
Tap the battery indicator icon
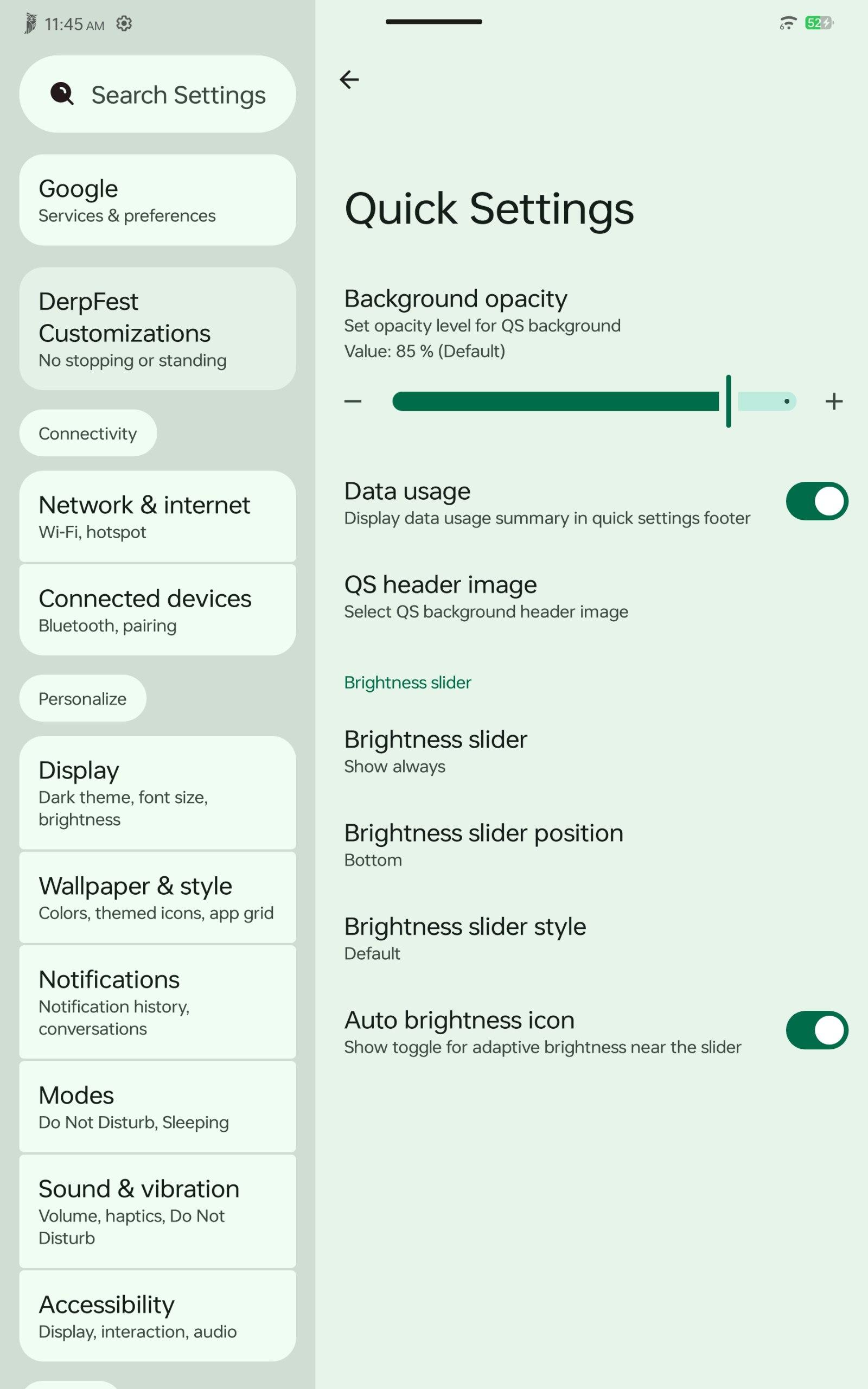click(819, 23)
